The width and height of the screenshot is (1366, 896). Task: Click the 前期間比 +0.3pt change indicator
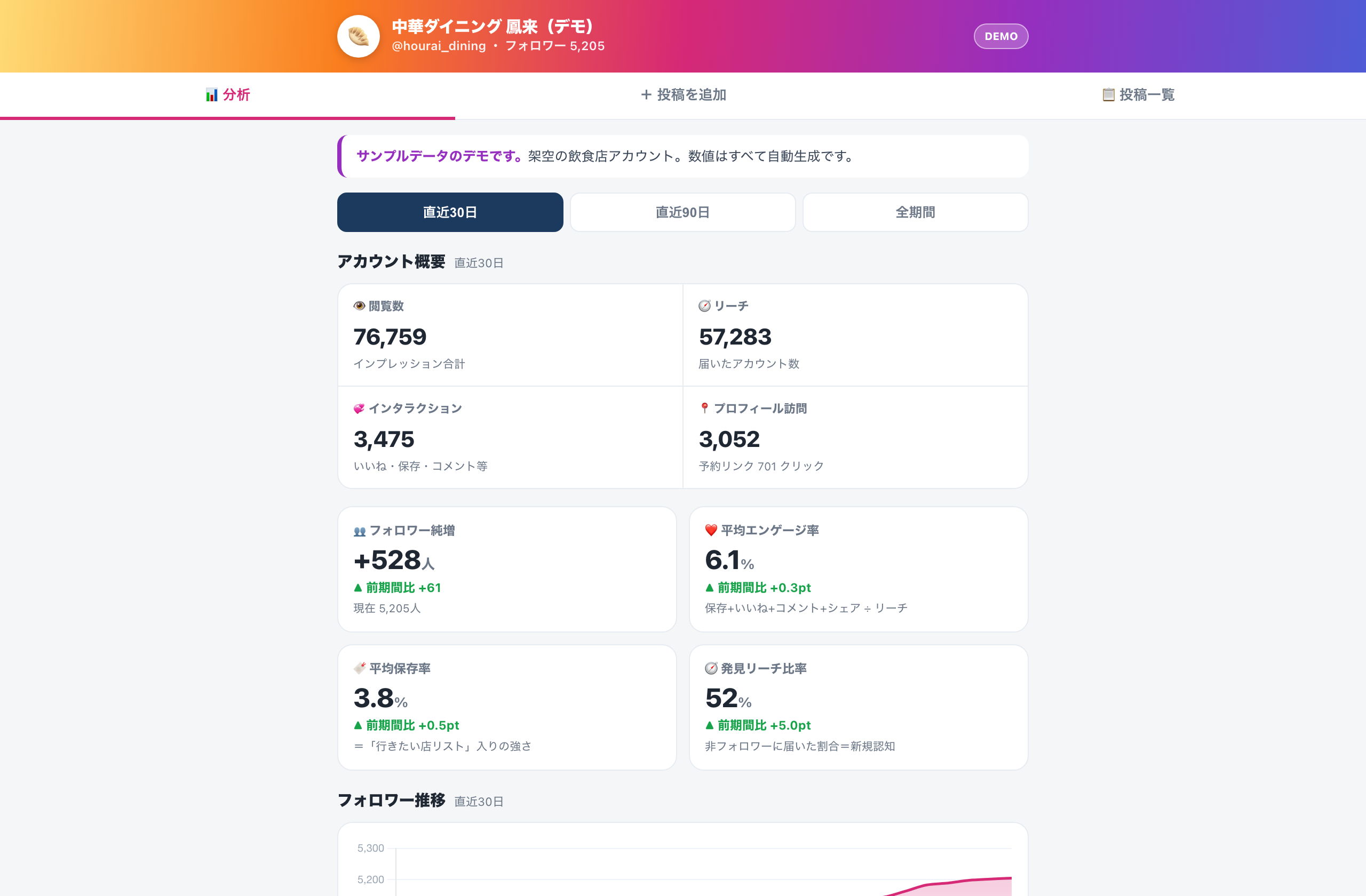click(x=758, y=587)
